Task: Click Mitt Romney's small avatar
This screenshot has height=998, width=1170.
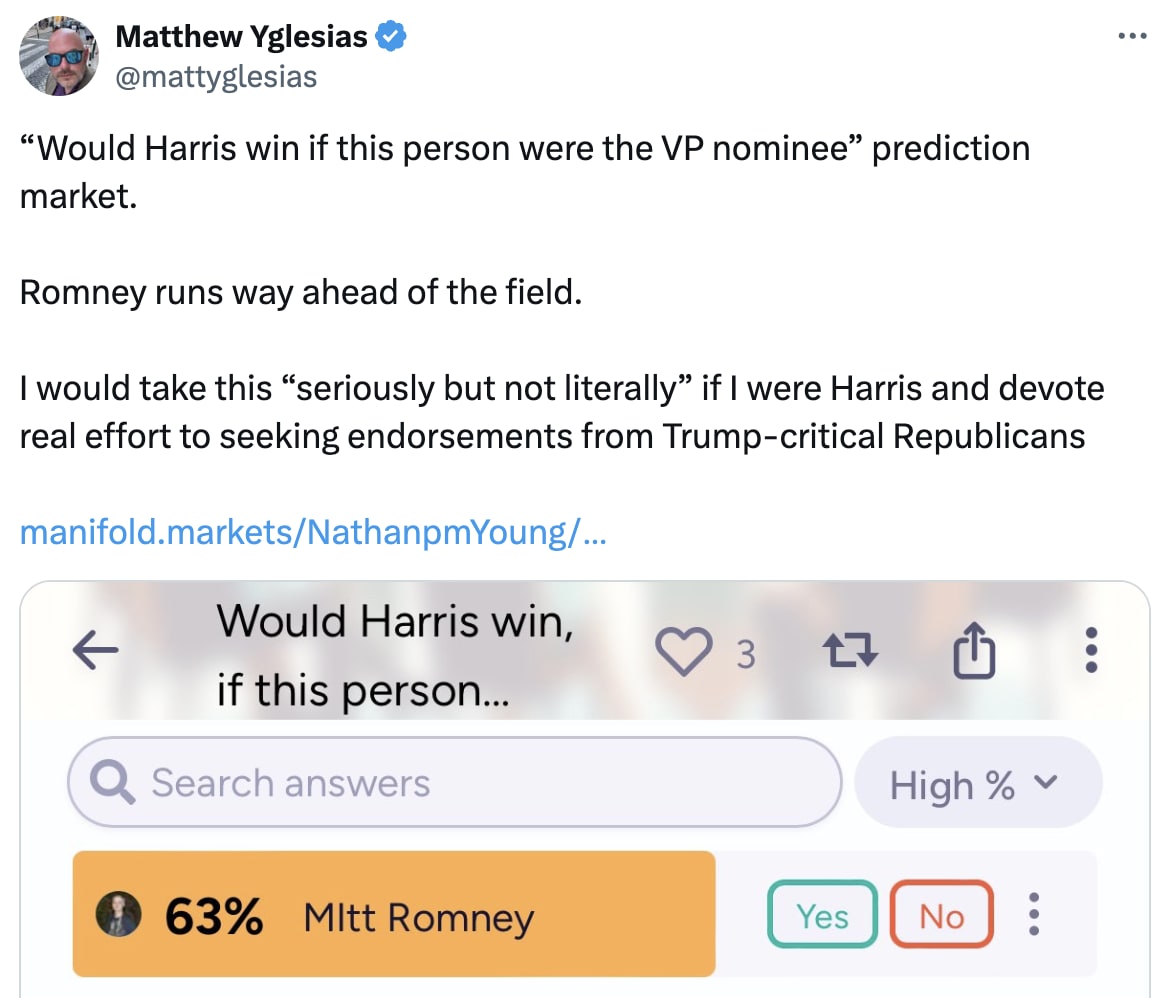Action: click(117, 916)
